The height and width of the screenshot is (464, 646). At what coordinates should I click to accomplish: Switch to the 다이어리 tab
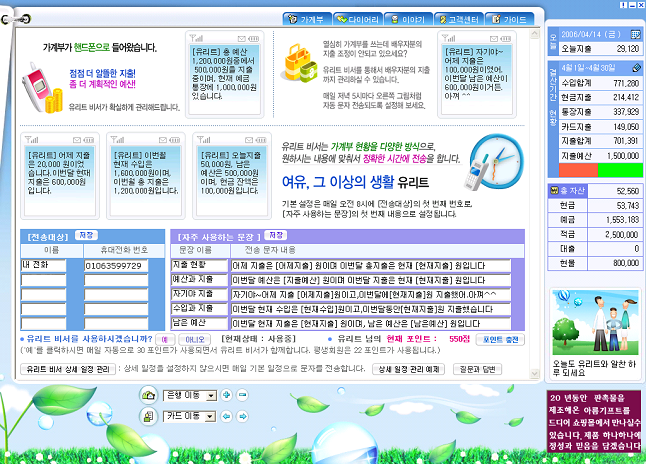(x=358, y=19)
